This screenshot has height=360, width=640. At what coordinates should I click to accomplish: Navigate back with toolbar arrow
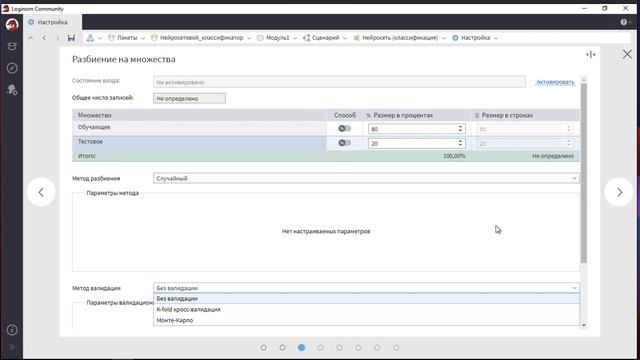(x=44, y=38)
